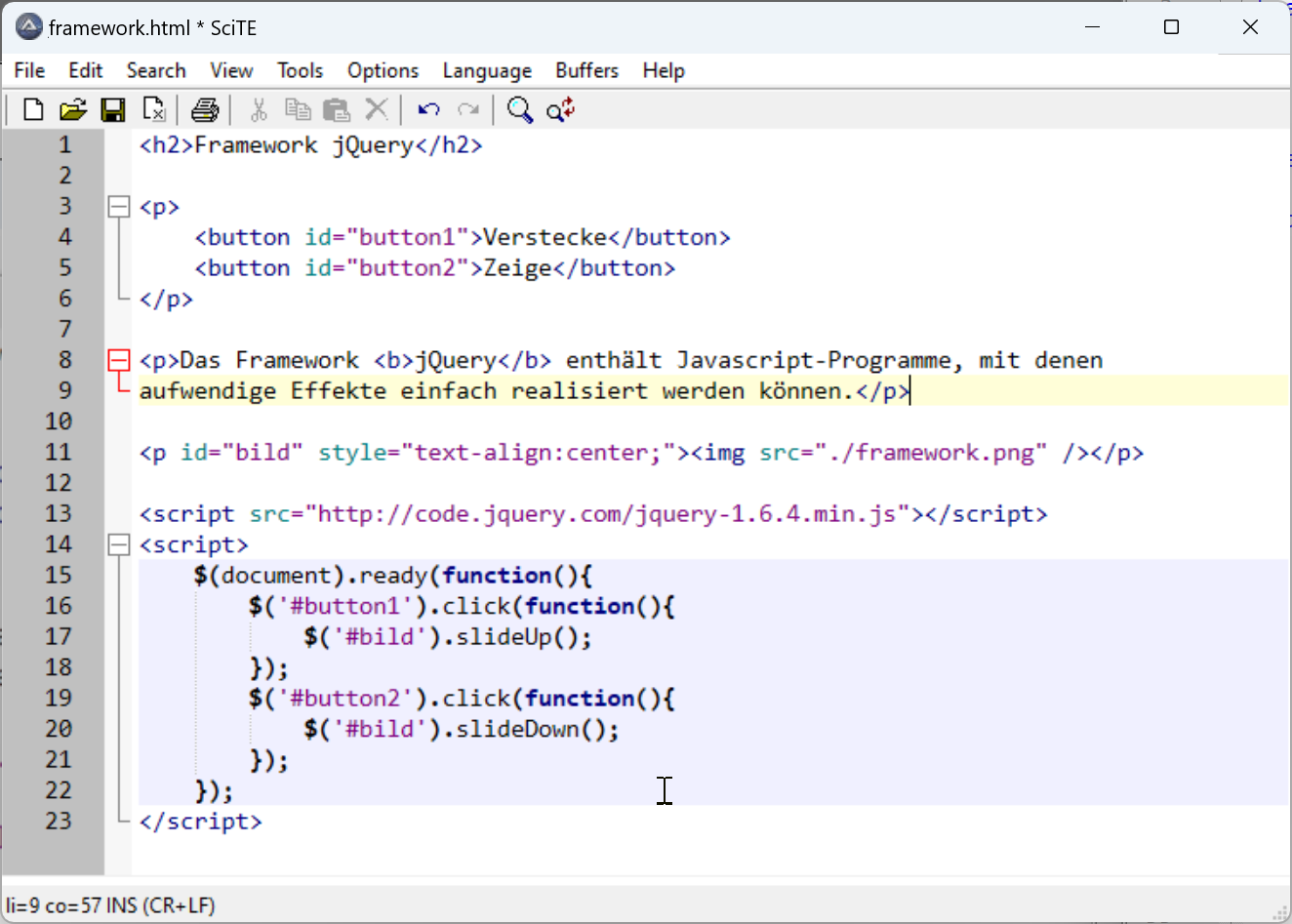Open the File menu
Viewport: 1292px width, 924px height.
[x=29, y=70]
